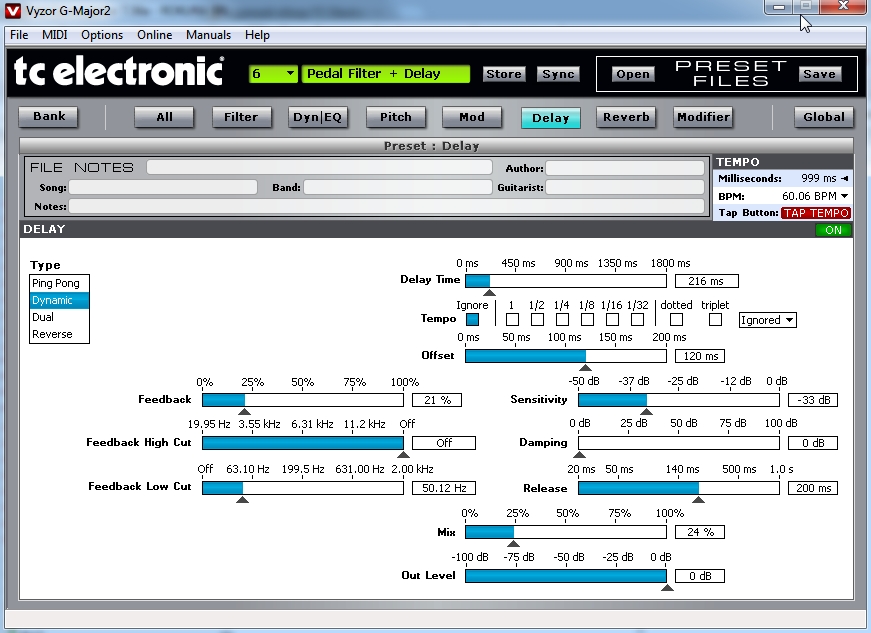Switch to the Filter tab

(x=241, y=117)
